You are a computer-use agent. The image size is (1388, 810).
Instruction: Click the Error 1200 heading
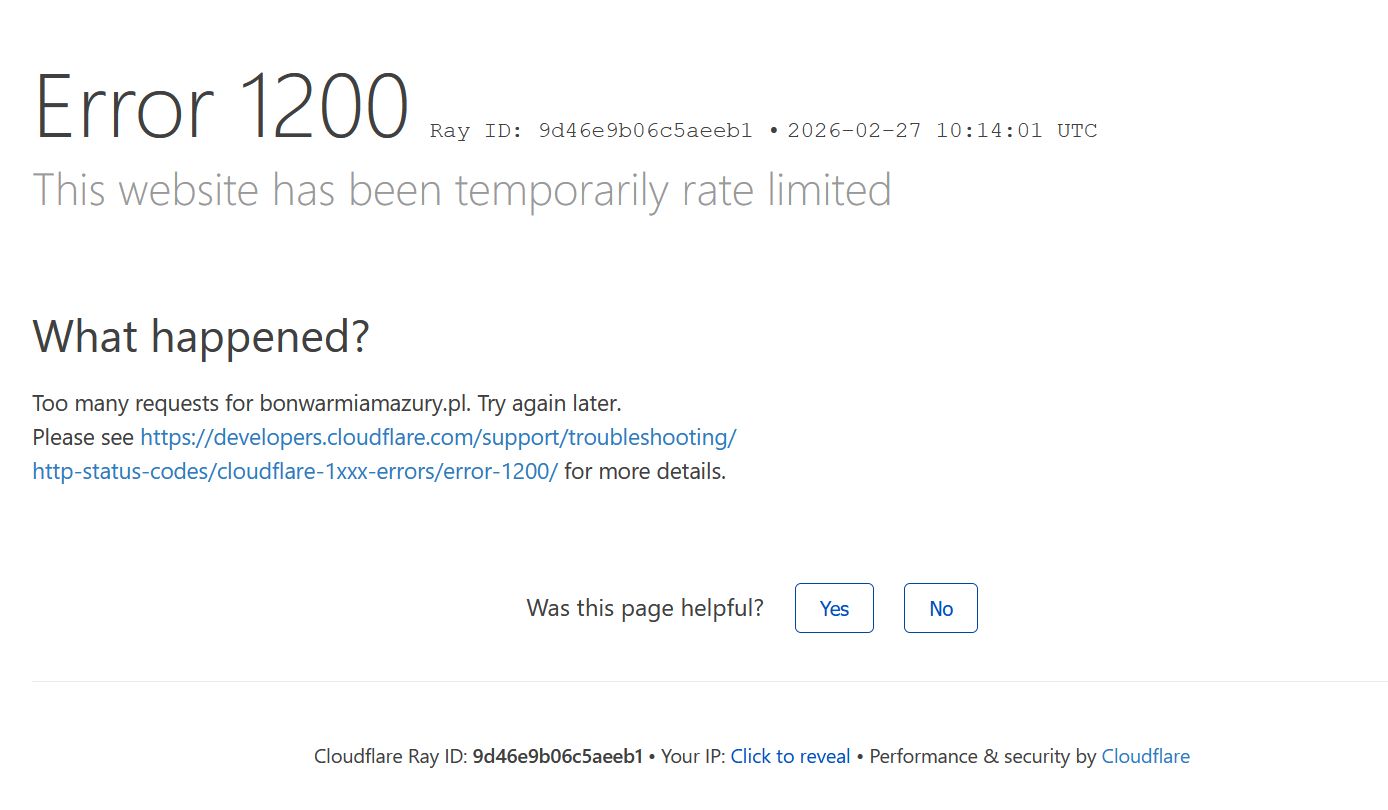[x=221, y=108]
